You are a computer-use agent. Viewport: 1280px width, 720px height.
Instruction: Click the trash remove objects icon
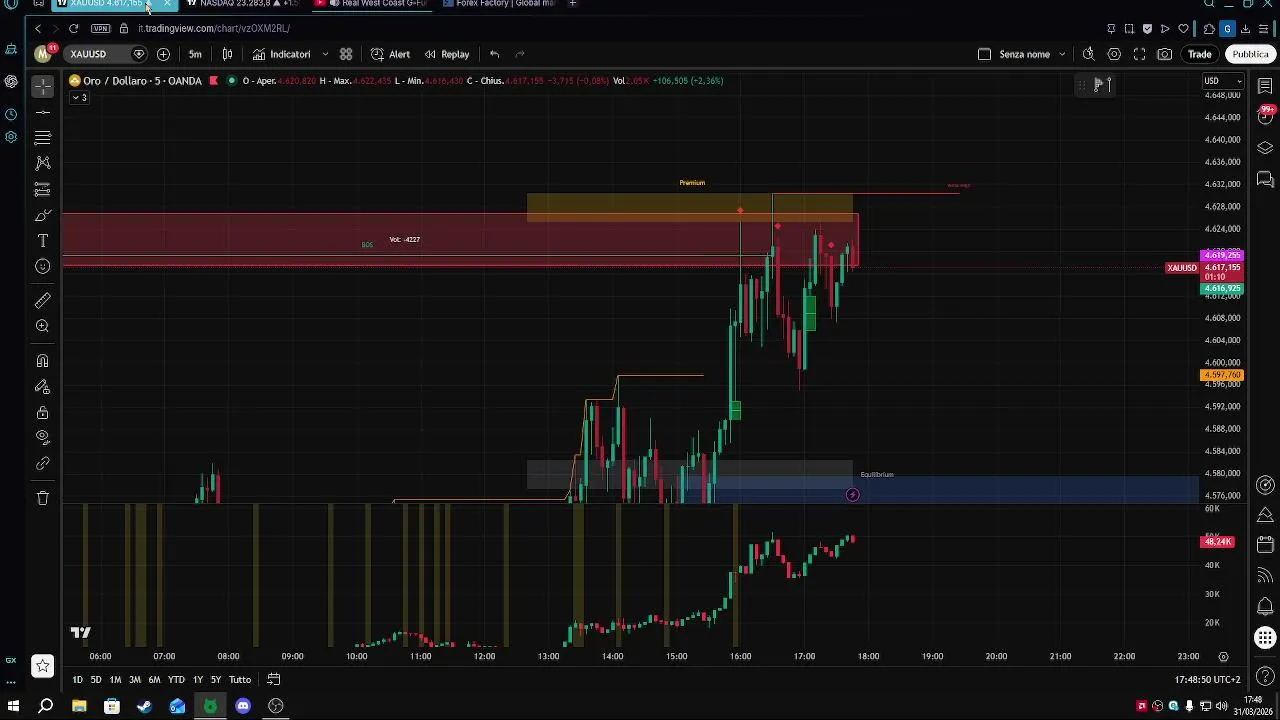(x=42, y=498)
